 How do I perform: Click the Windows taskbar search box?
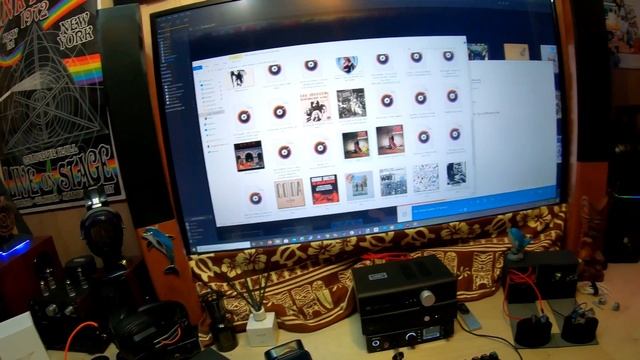(x=224, y=247)
